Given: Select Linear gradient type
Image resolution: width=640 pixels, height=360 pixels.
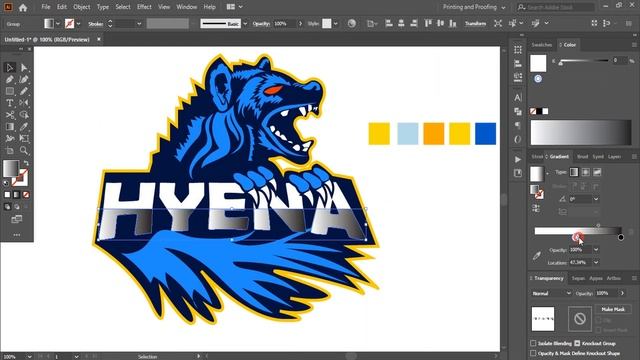Looking at the screenshot, I should click(x=574, y=172).
